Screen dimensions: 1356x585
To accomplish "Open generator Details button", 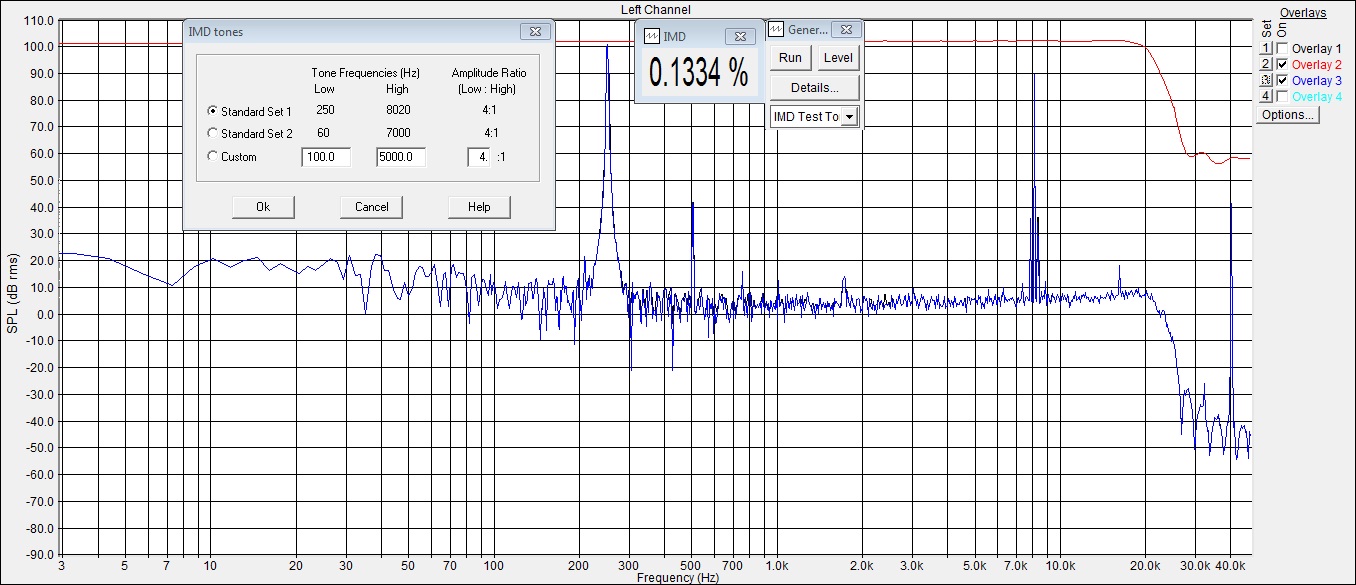I will click(814, 88).
